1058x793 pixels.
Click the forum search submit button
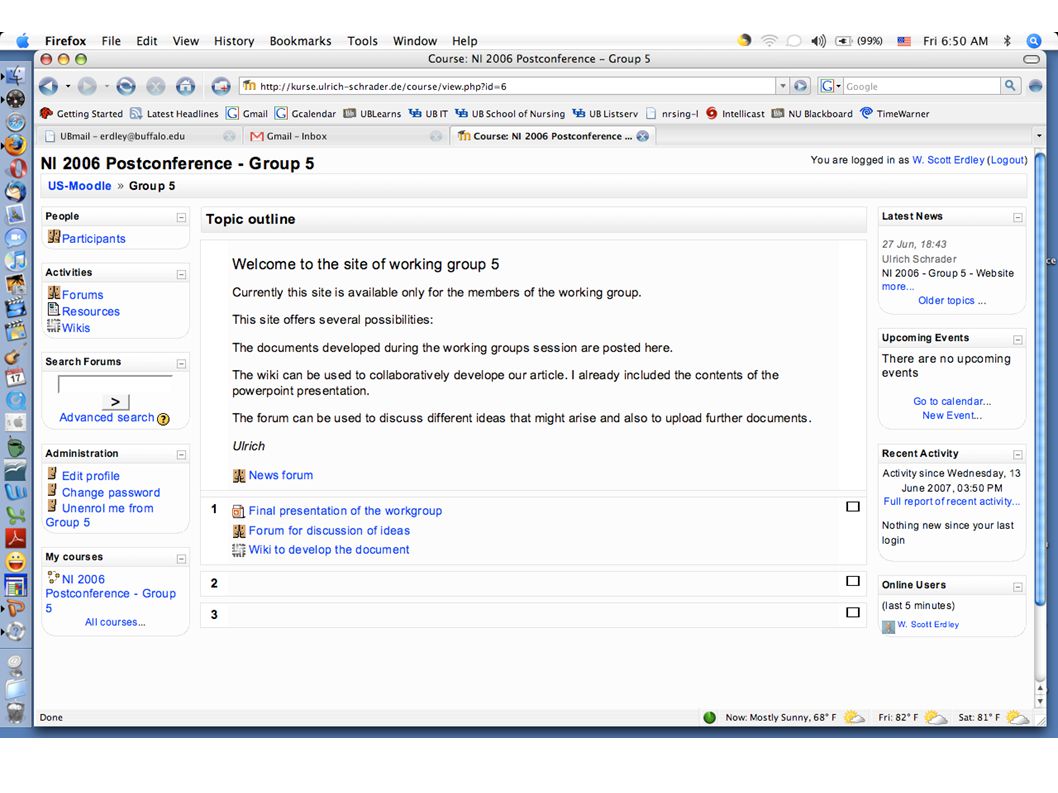115,402
